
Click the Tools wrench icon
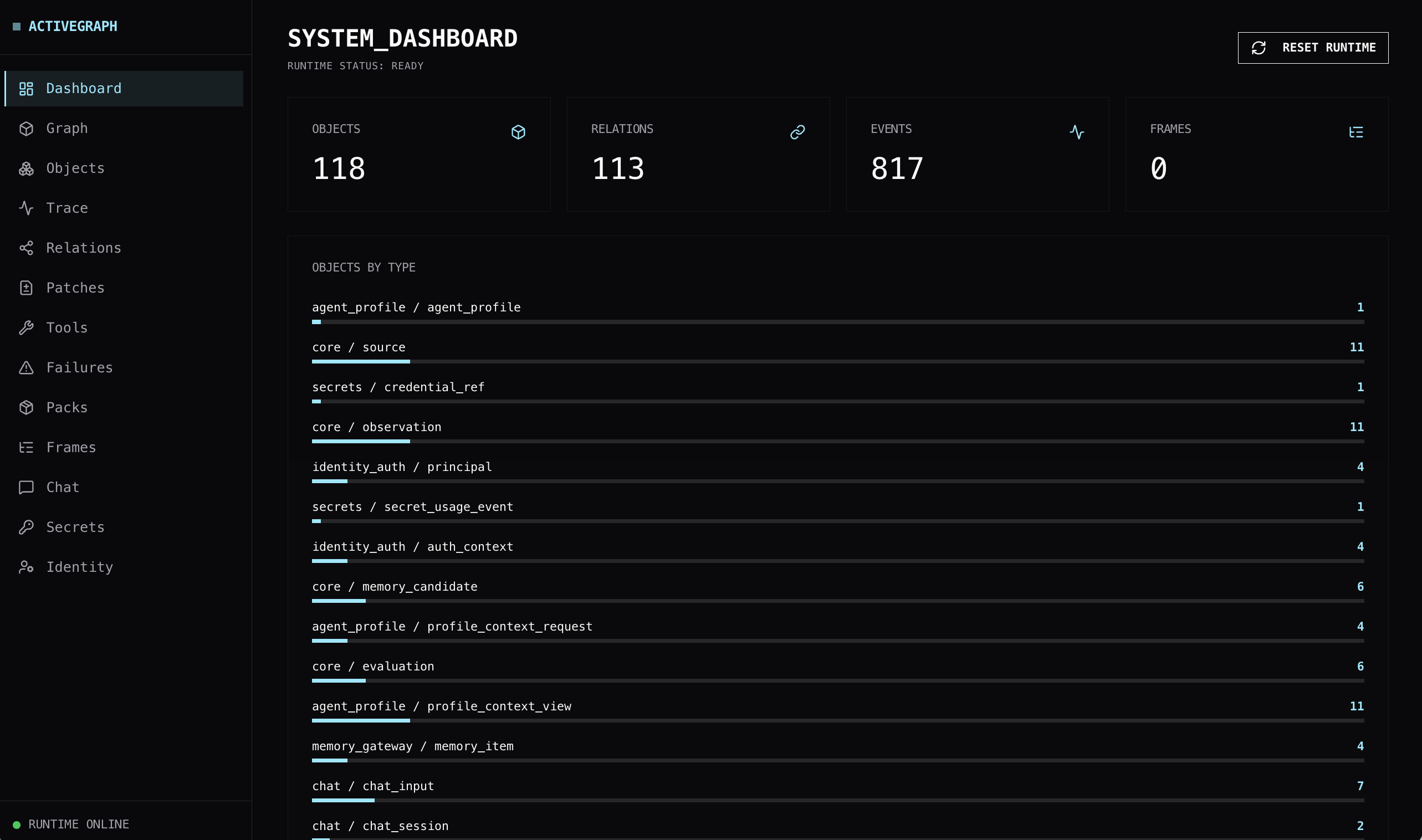(26, 327)
